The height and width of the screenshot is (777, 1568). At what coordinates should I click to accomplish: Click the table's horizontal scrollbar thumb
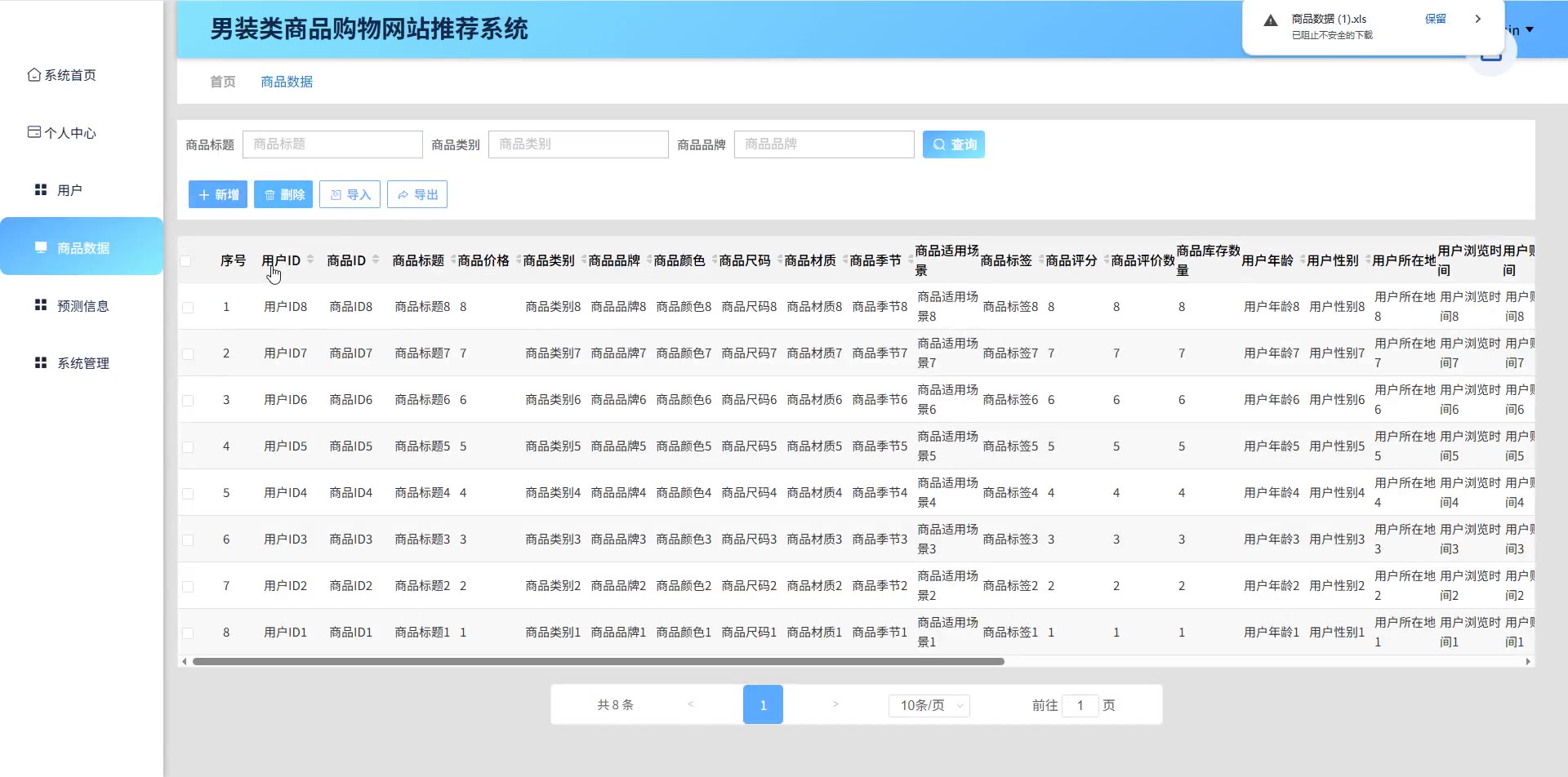pos(598,662)
